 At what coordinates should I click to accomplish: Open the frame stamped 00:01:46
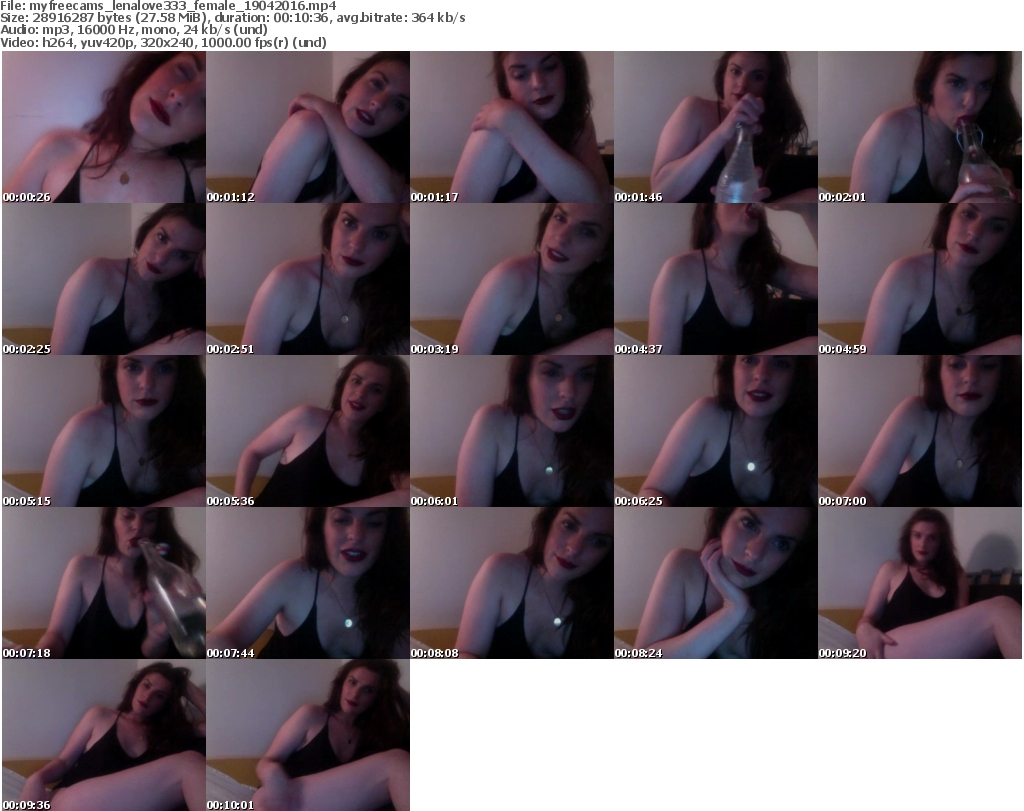tap(716, 127)
